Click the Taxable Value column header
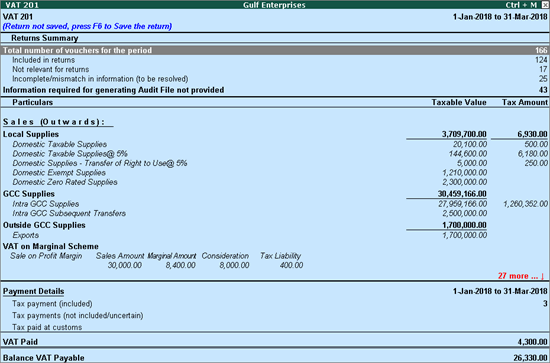 [x=459, y=102]
